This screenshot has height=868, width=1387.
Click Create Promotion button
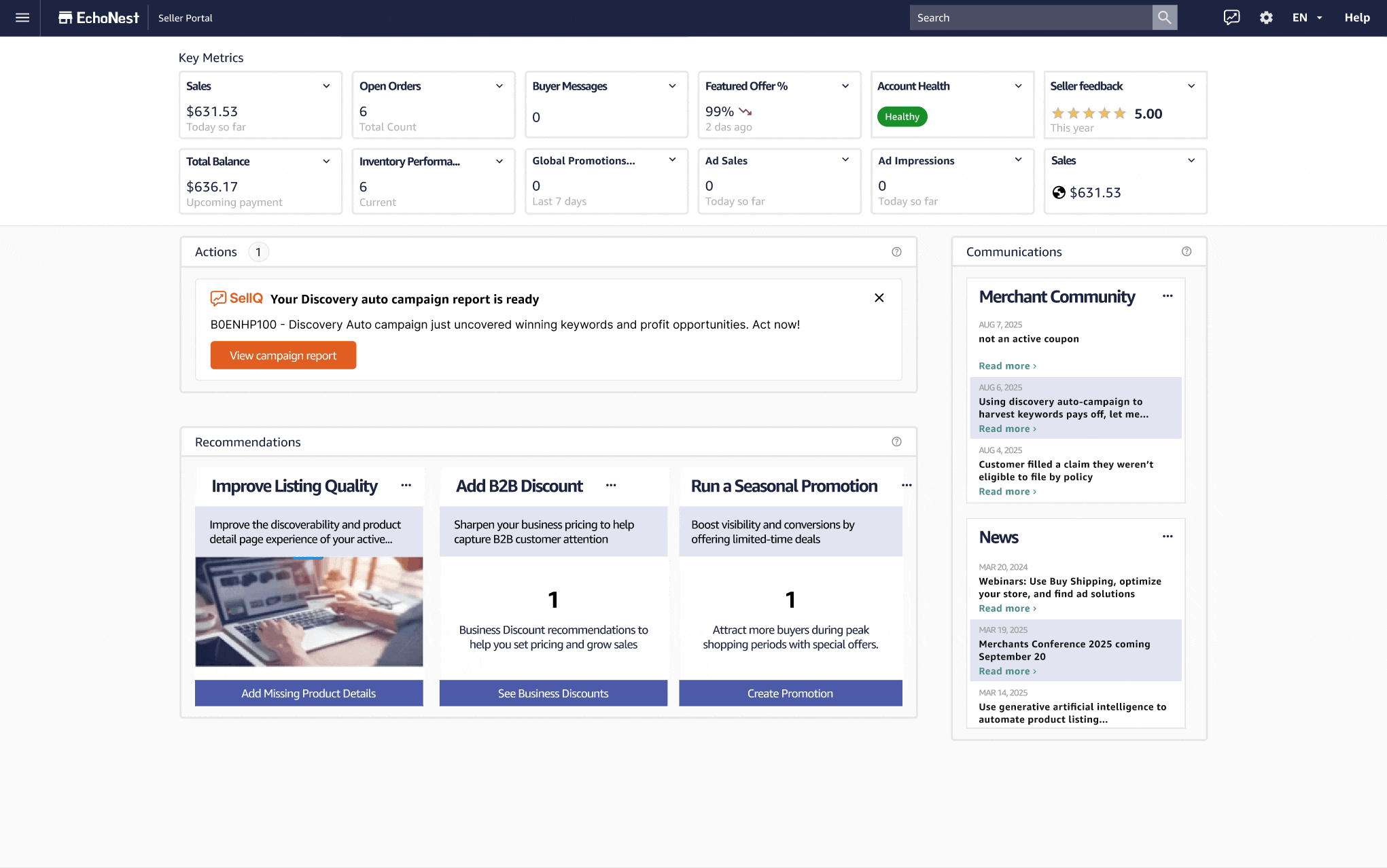pos(790,693)
